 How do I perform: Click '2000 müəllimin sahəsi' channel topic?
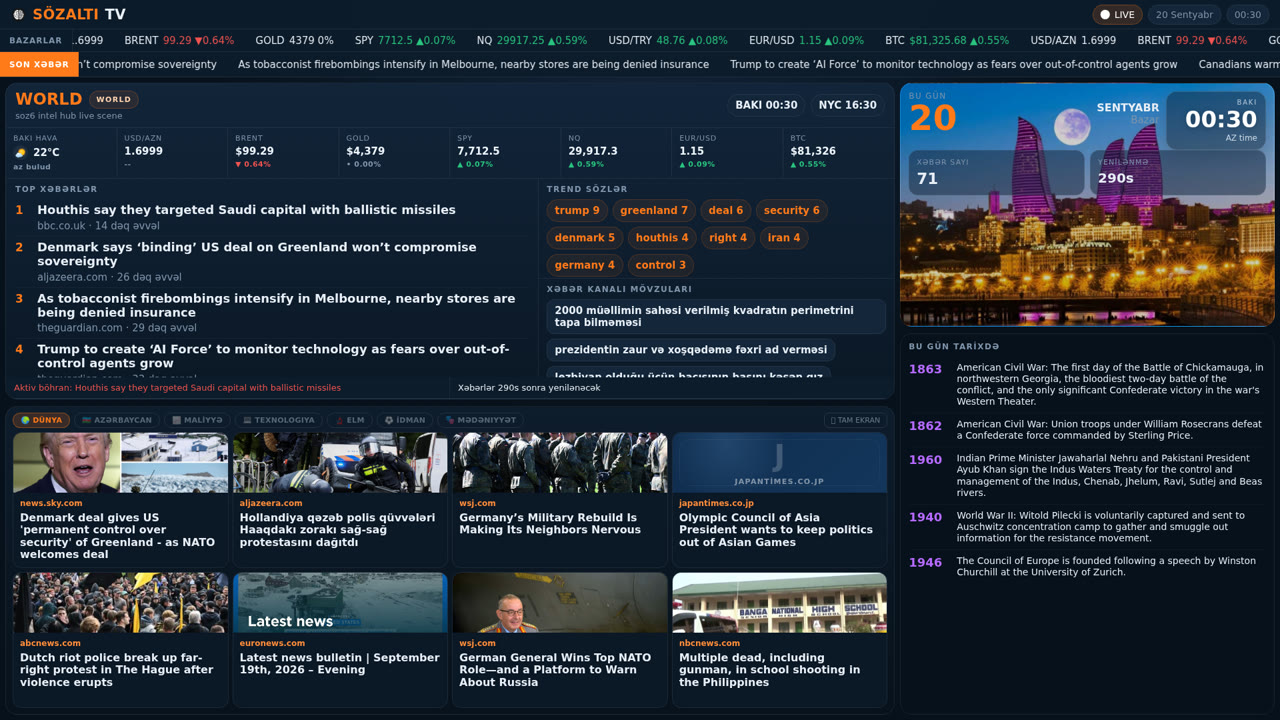click(716, 316)
